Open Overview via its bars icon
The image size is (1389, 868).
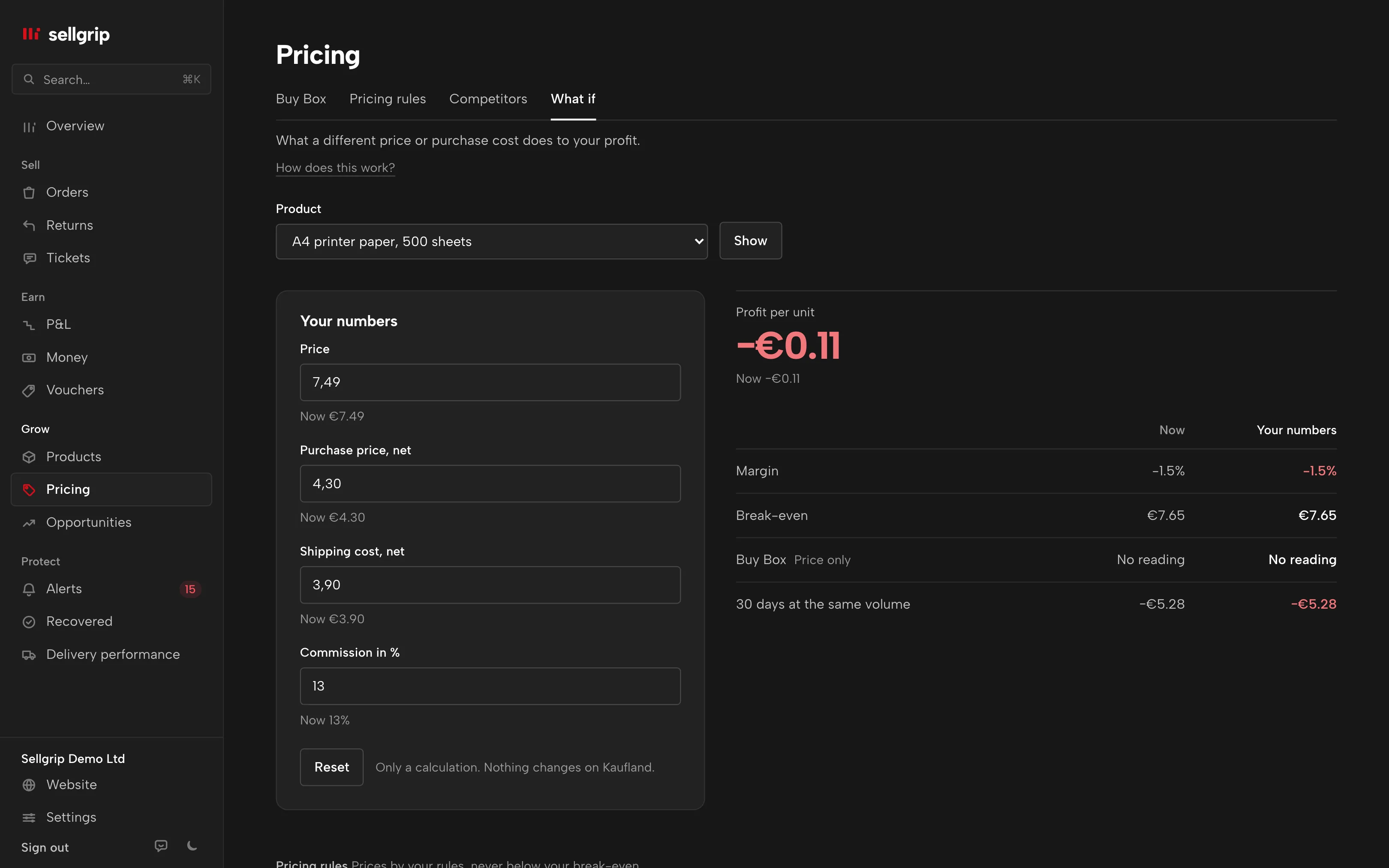point(29,127)
